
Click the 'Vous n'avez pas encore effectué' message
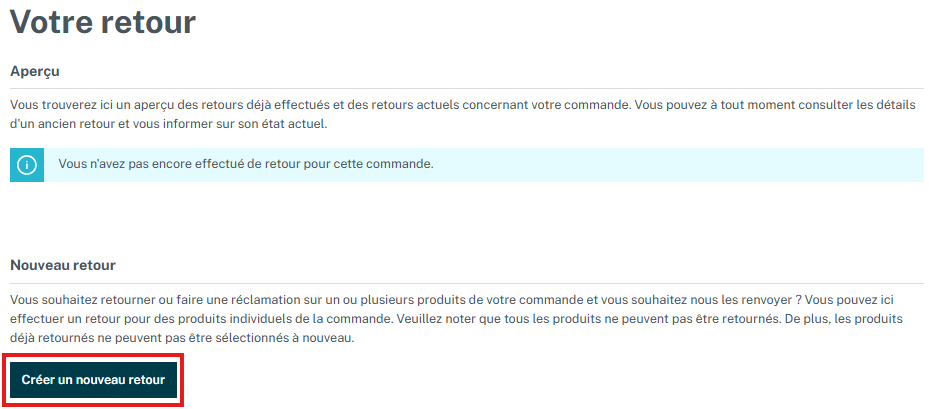(245, 164)
